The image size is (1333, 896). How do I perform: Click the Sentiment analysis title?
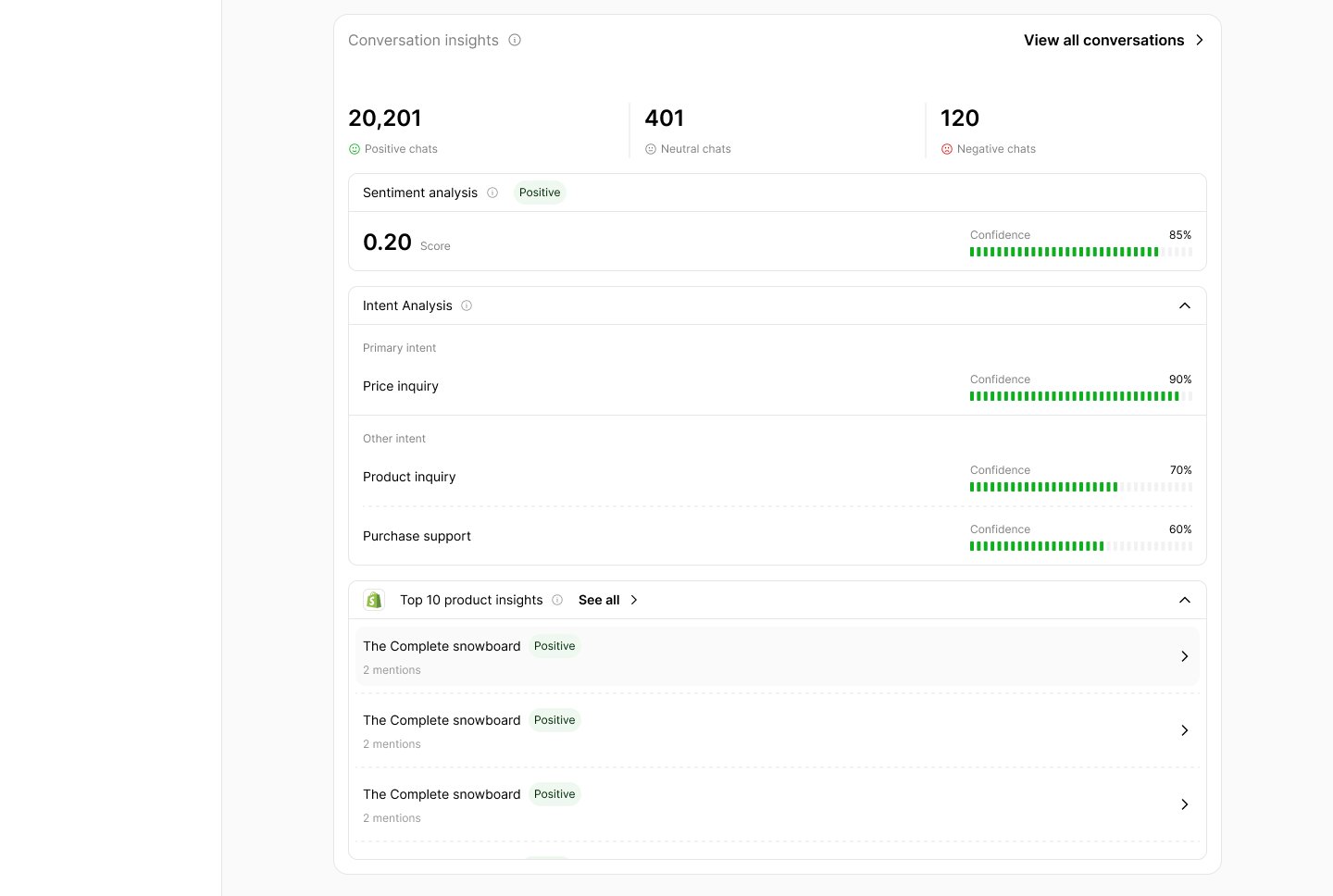click(x=420, y=193)
